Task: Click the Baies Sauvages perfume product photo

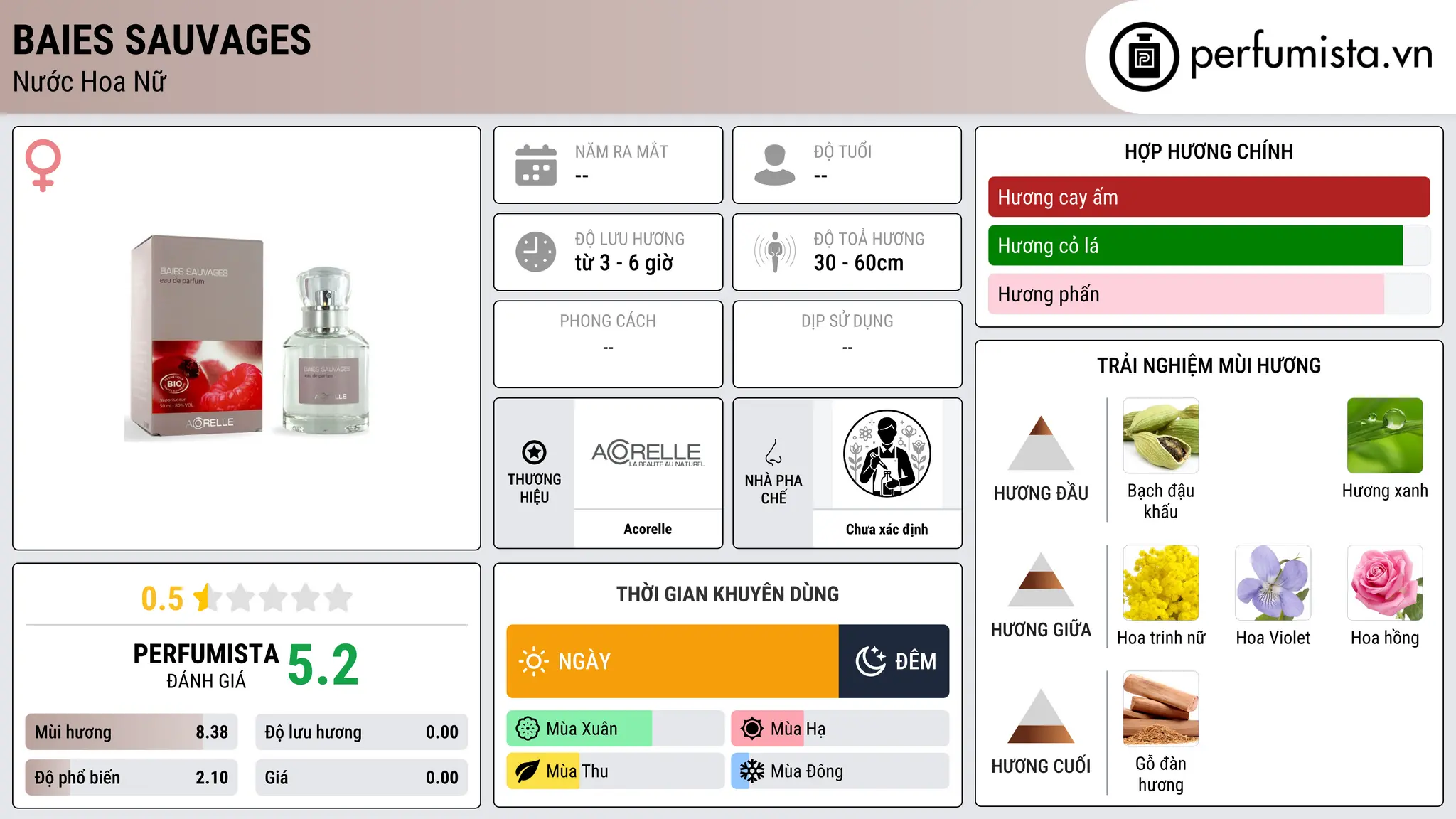Action: coord(247,338)
